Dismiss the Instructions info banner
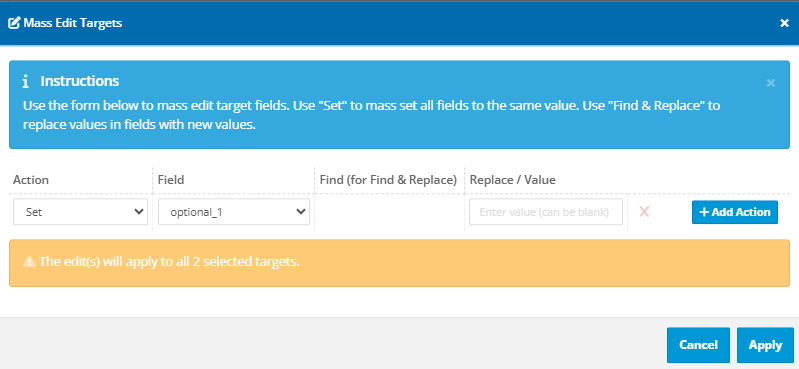Viewport: 799px width, 369px height. (770, 83)
